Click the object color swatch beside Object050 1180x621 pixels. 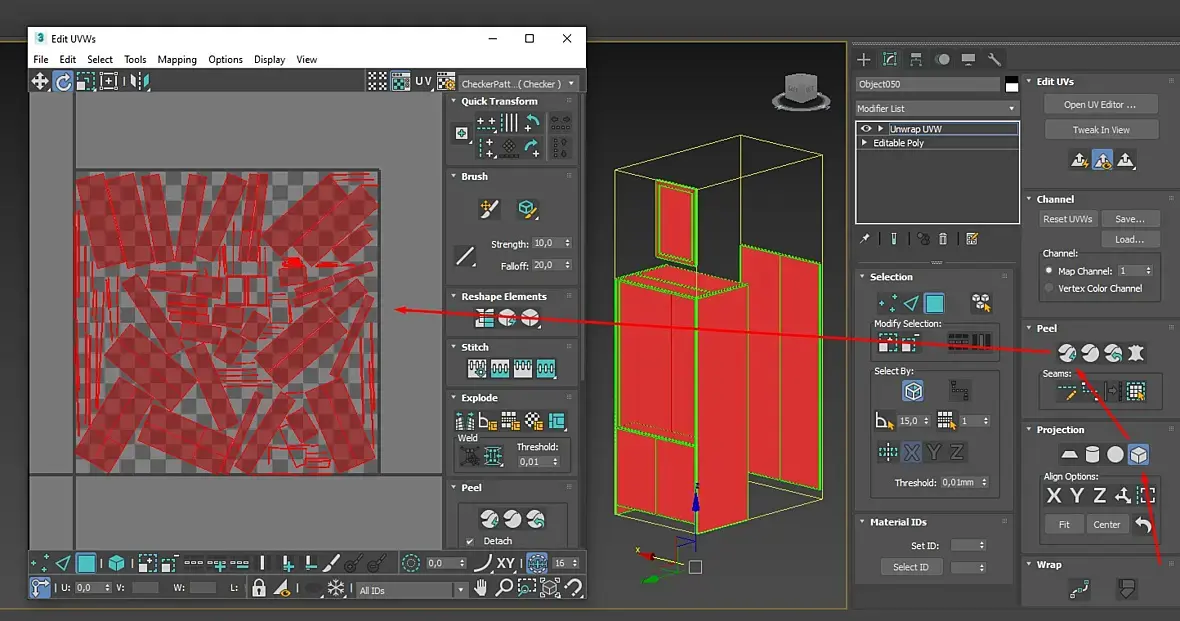(1012, 85)
